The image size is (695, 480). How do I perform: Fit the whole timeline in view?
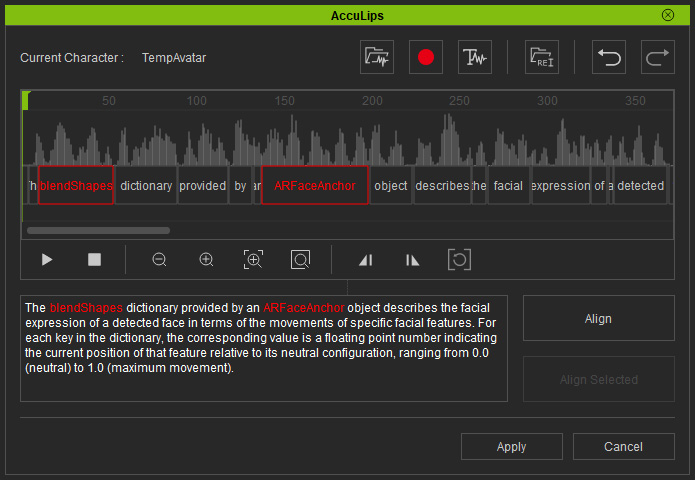click(x=300, y=260)
